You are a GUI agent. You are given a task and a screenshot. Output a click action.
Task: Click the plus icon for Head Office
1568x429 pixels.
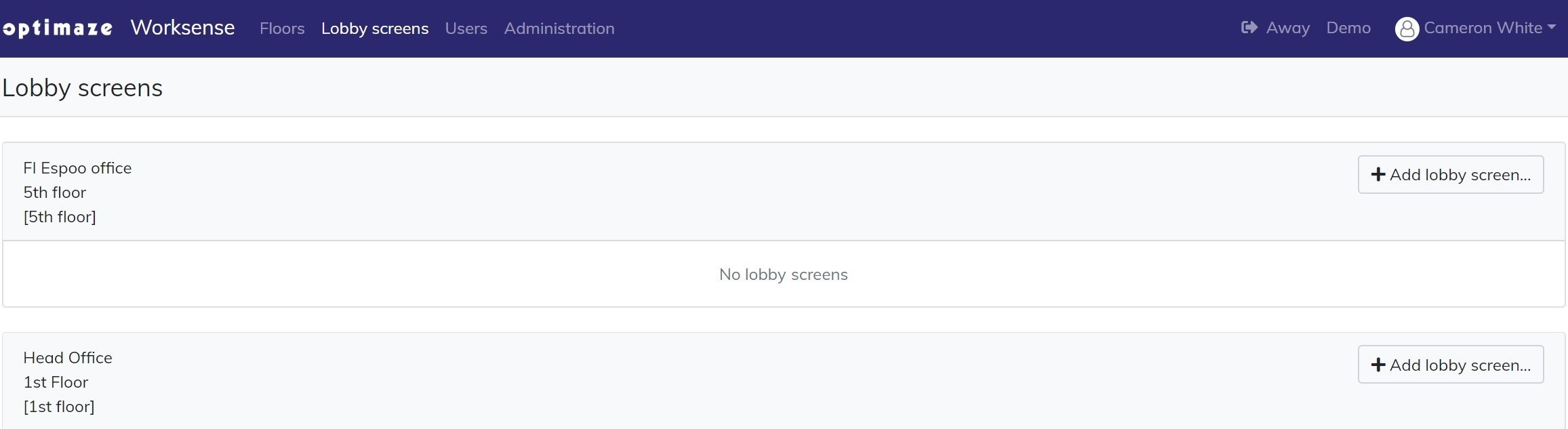pos(1378,365)
